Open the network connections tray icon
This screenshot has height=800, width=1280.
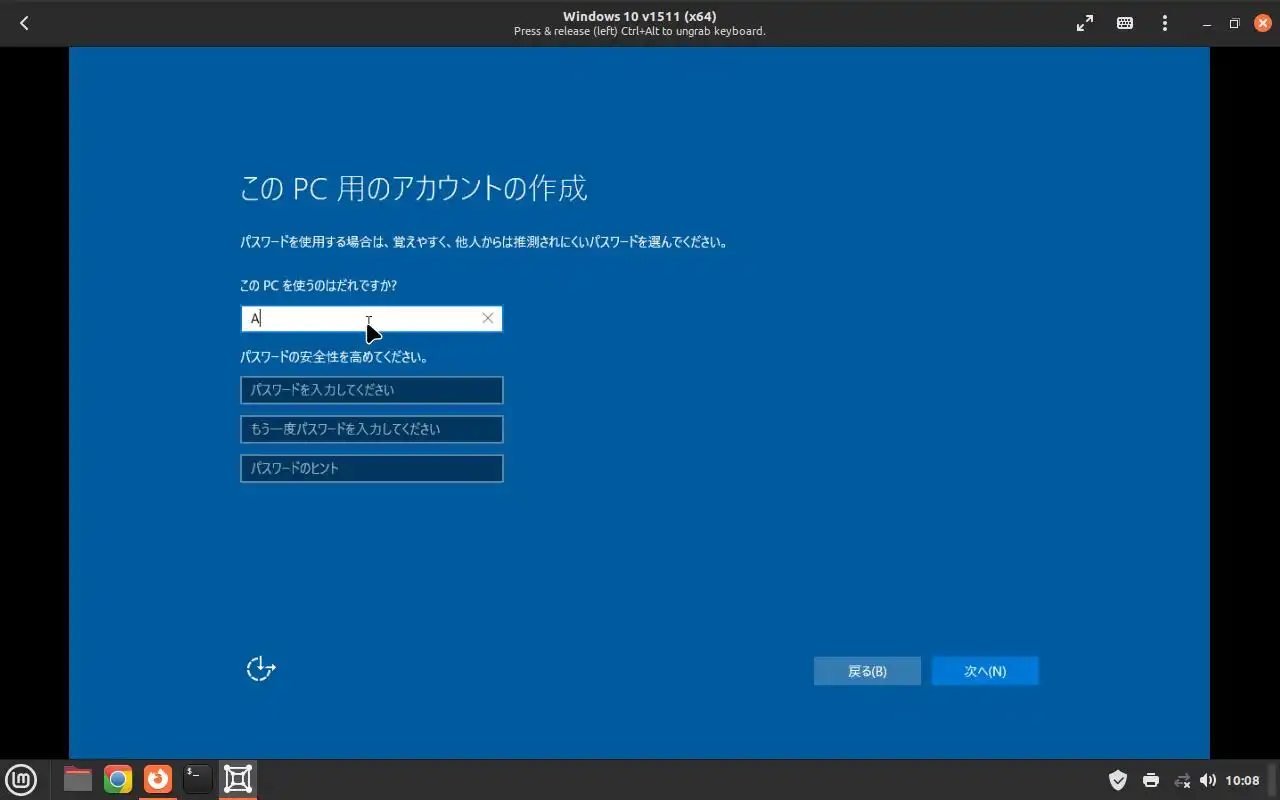tap(1182, 780)
